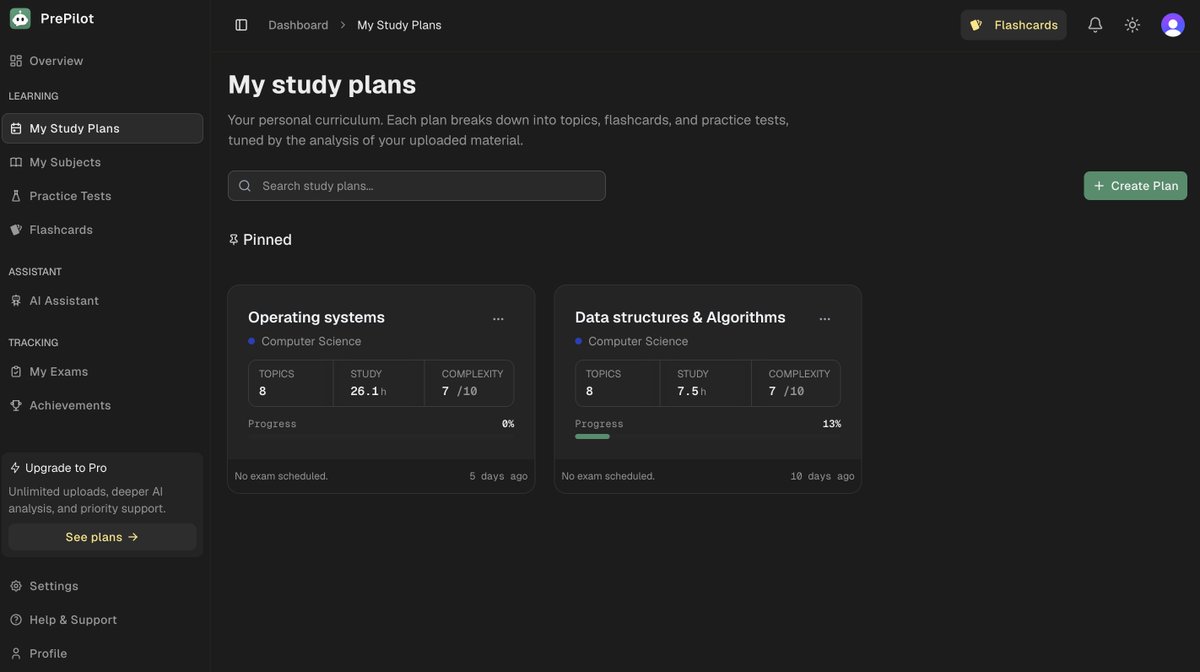
Task: Click My study plans page heading
Action: tap(322, 84)
